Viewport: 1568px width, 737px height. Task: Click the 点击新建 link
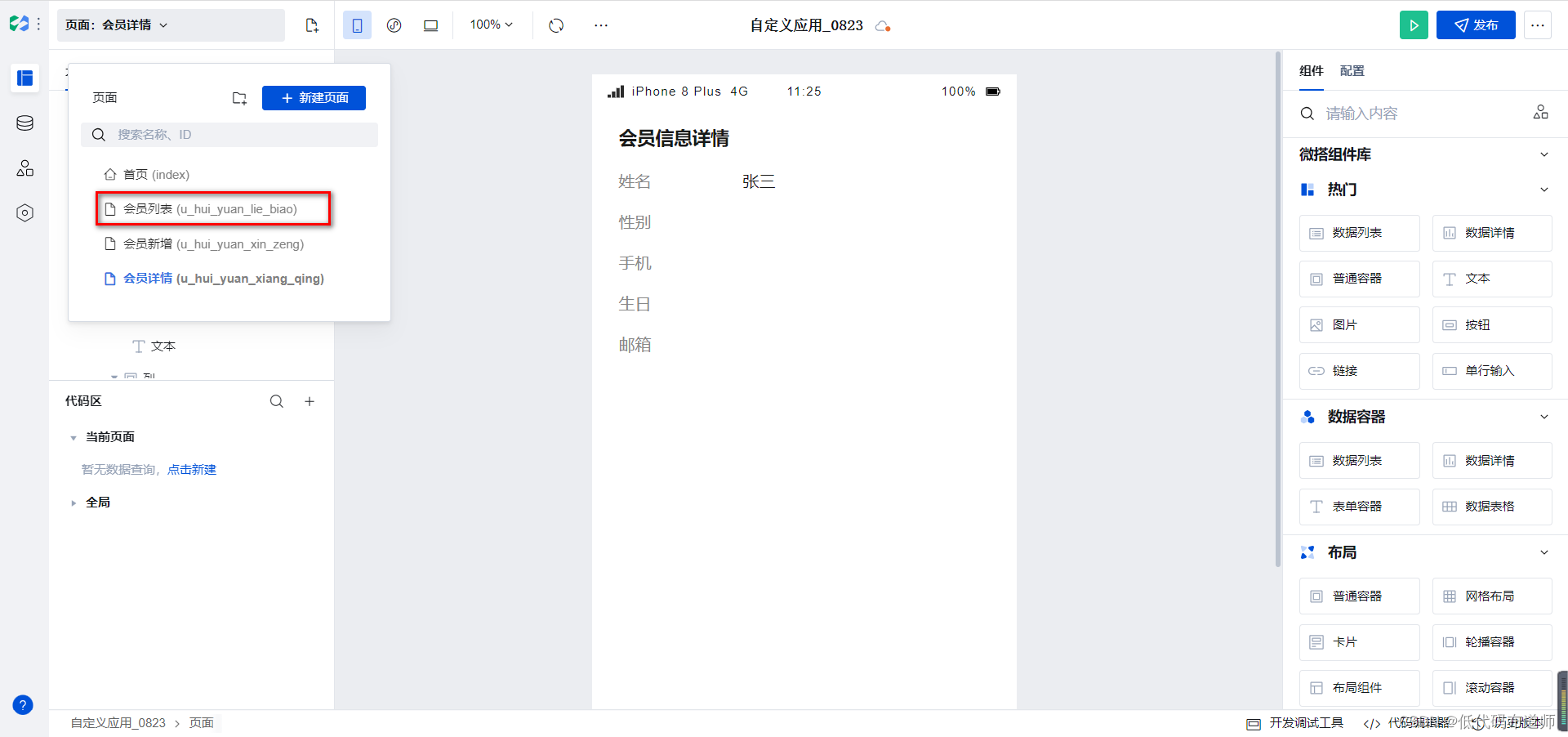point(192,470)
